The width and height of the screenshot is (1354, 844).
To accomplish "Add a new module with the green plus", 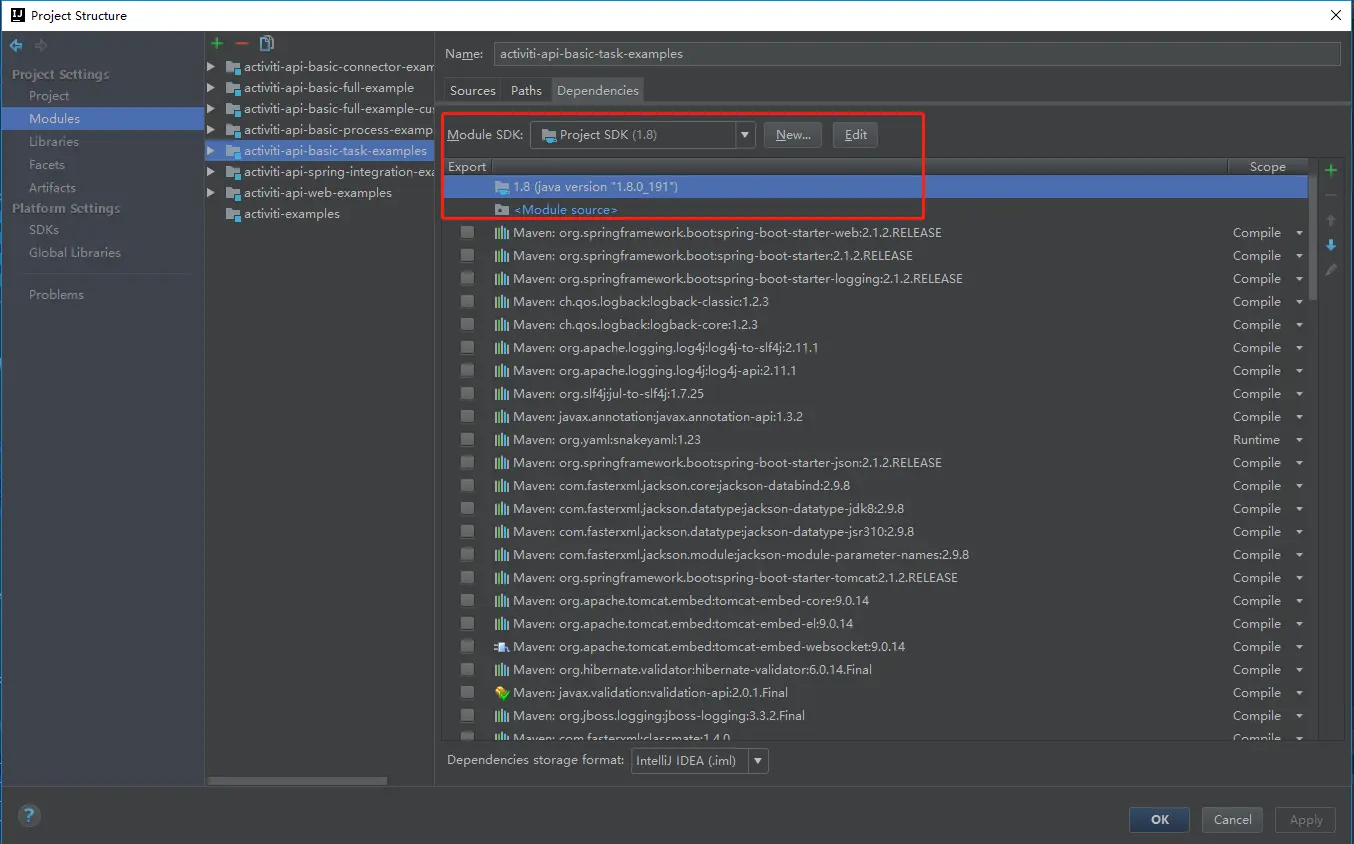I will point(217,43).
